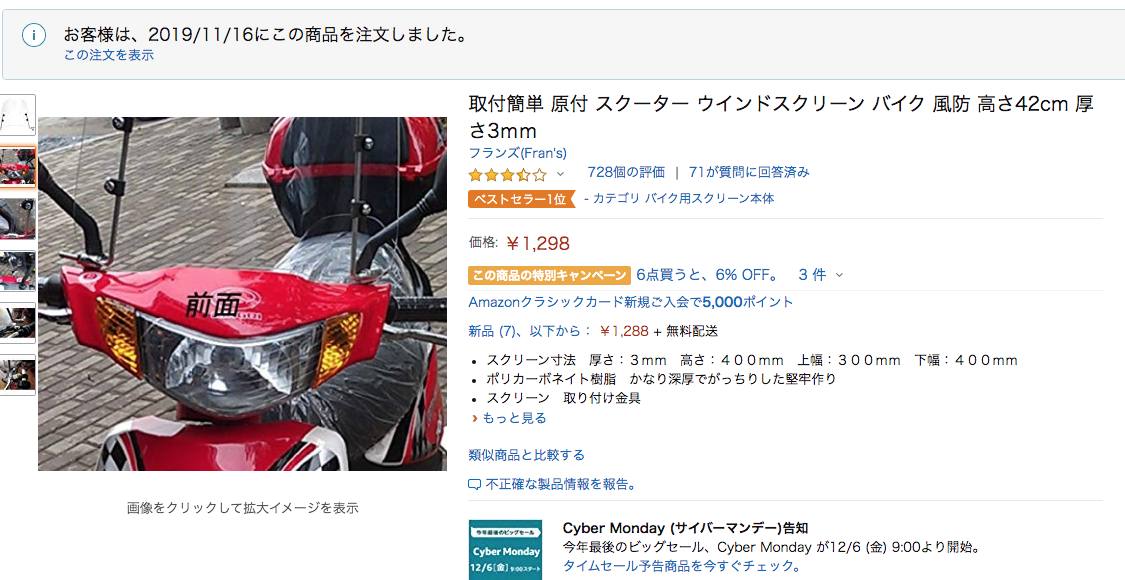Image resolution: width=1125 pixels, height=580 pixels.
Task: Click the info icon in the order notice
Action: pyautogui.click(x=34, y=35)
